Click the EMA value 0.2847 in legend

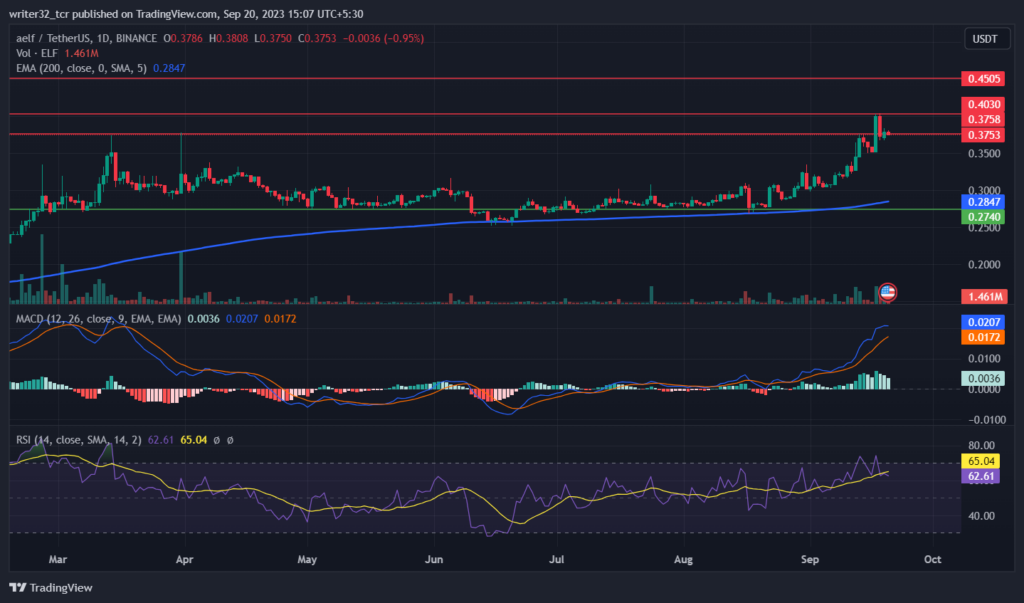(x=169, y=68)
